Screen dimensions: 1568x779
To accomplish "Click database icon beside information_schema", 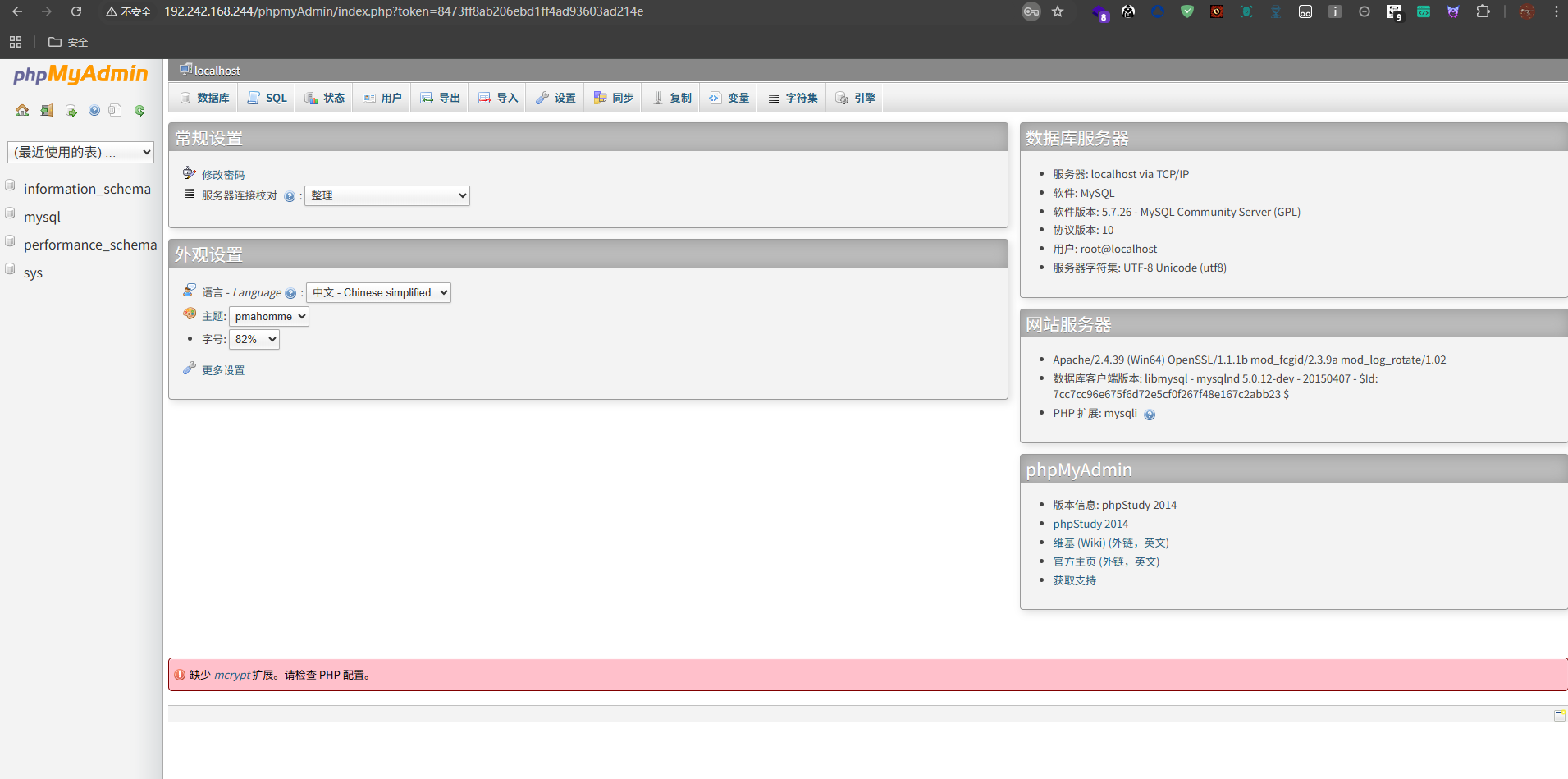I will [11, 186].
